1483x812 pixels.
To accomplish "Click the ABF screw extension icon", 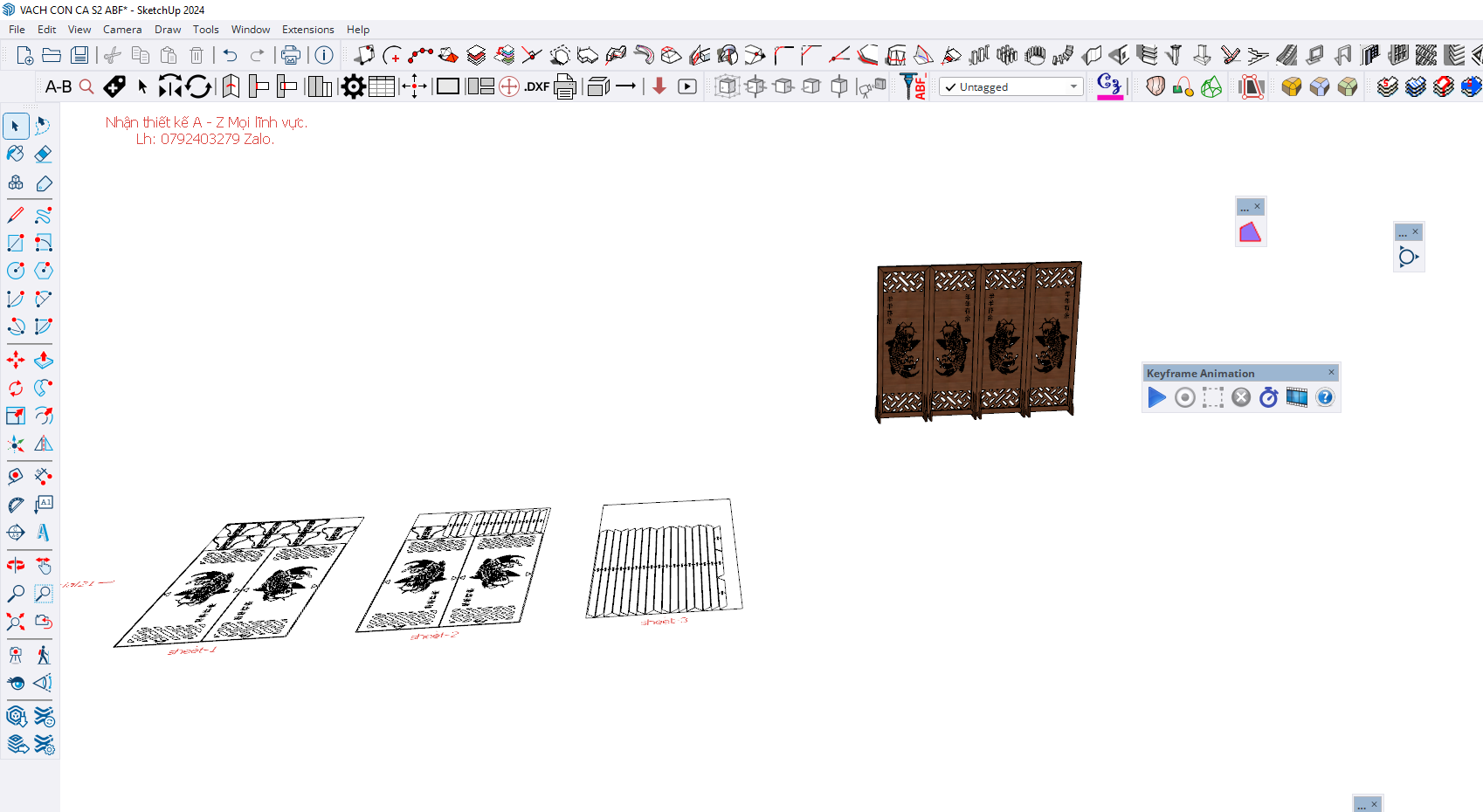I will coord(914,86).
